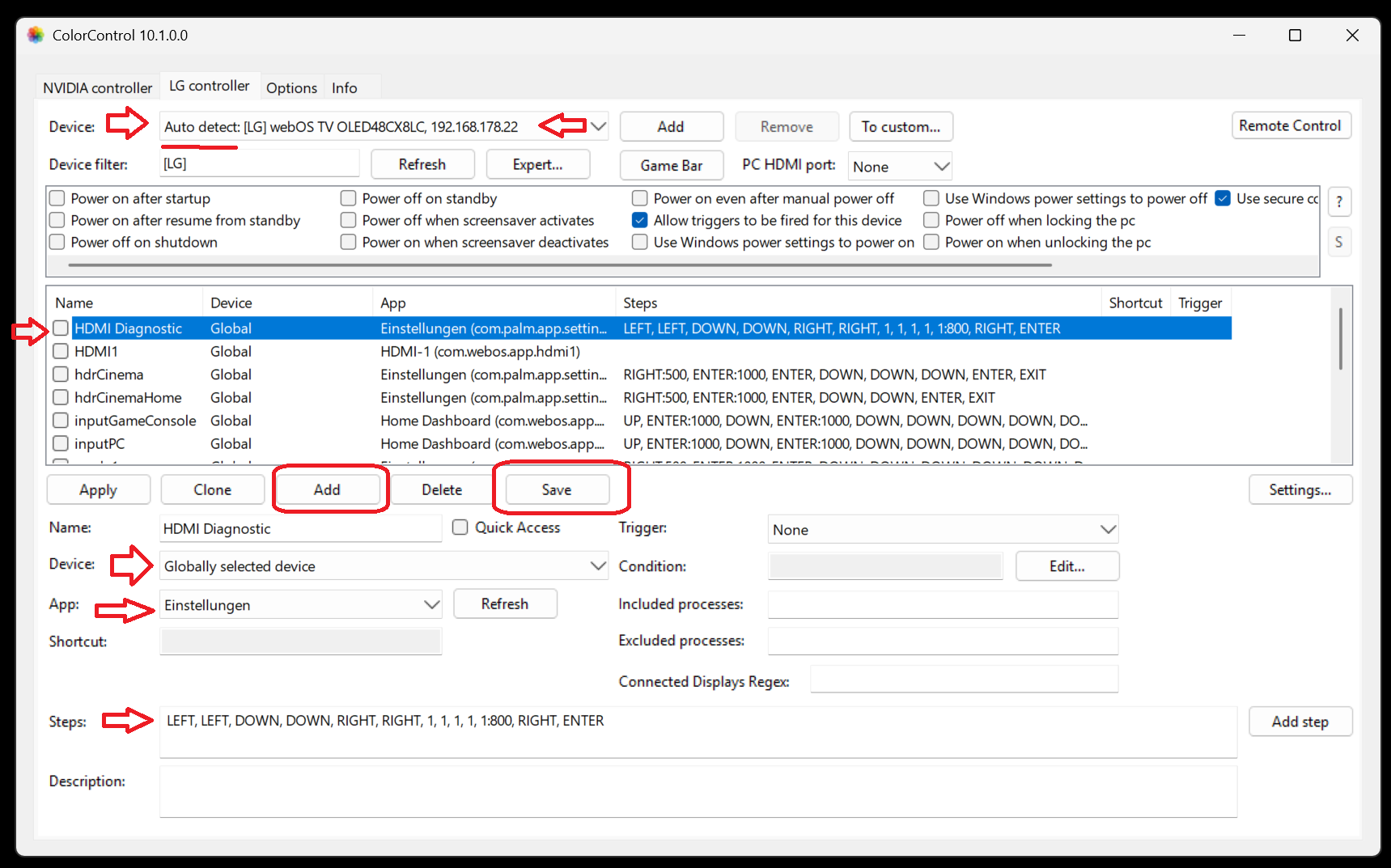Disable Use secure connection checkbox

[x=1223, y=198]
